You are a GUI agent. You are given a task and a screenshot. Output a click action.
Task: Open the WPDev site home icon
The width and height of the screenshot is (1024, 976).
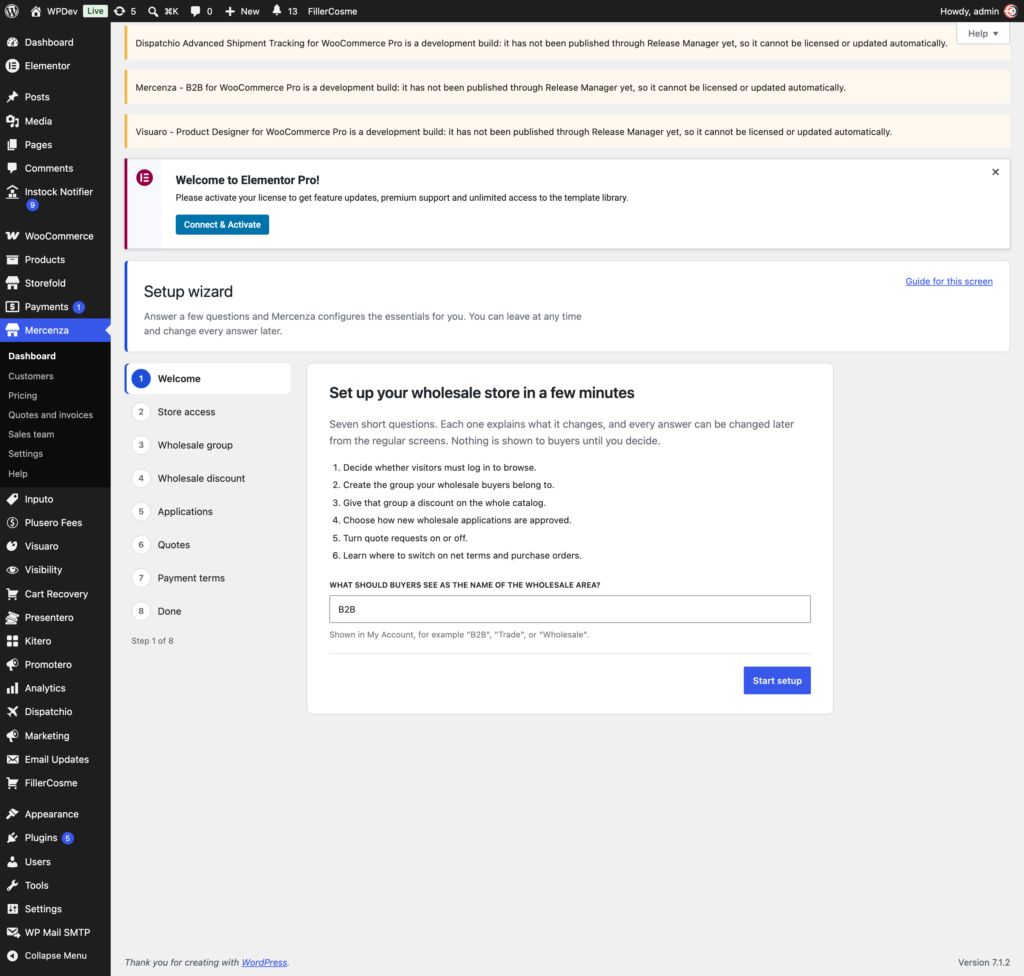[36, 11]
